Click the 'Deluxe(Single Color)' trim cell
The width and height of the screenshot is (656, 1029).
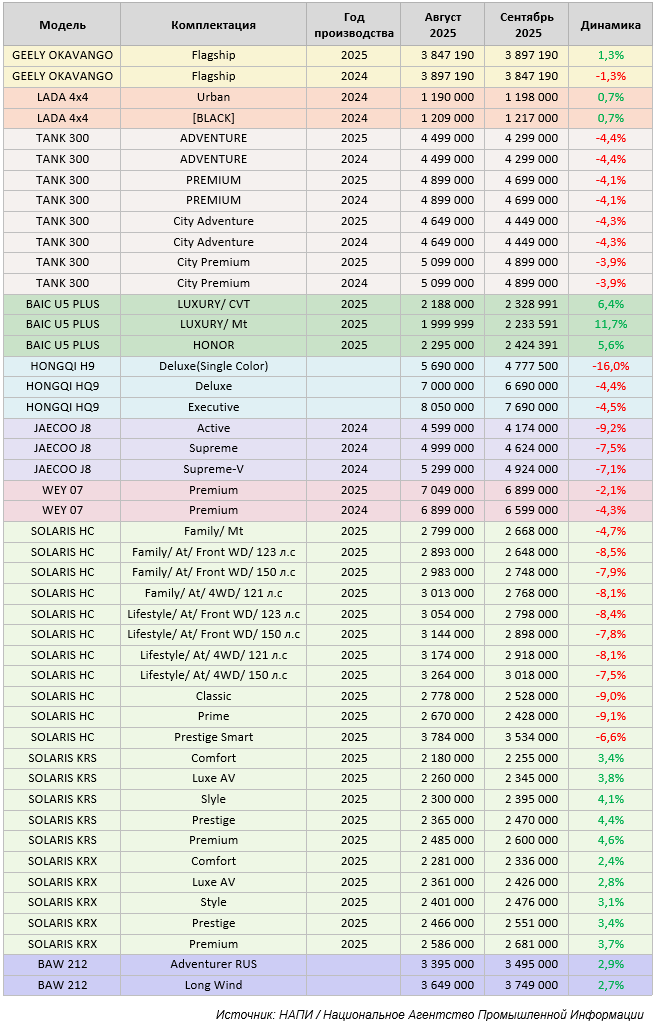pos(213,366)
